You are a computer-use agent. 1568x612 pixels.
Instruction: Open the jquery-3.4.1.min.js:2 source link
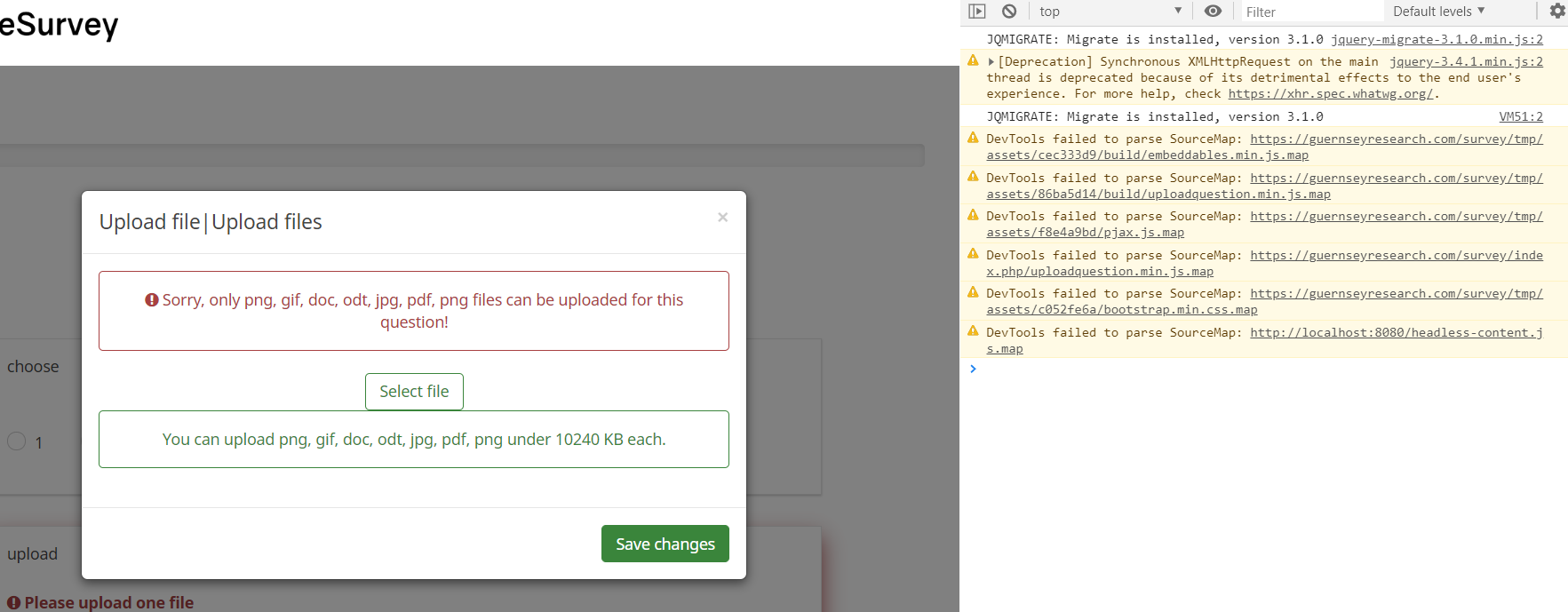click(x=1466, y=62)
